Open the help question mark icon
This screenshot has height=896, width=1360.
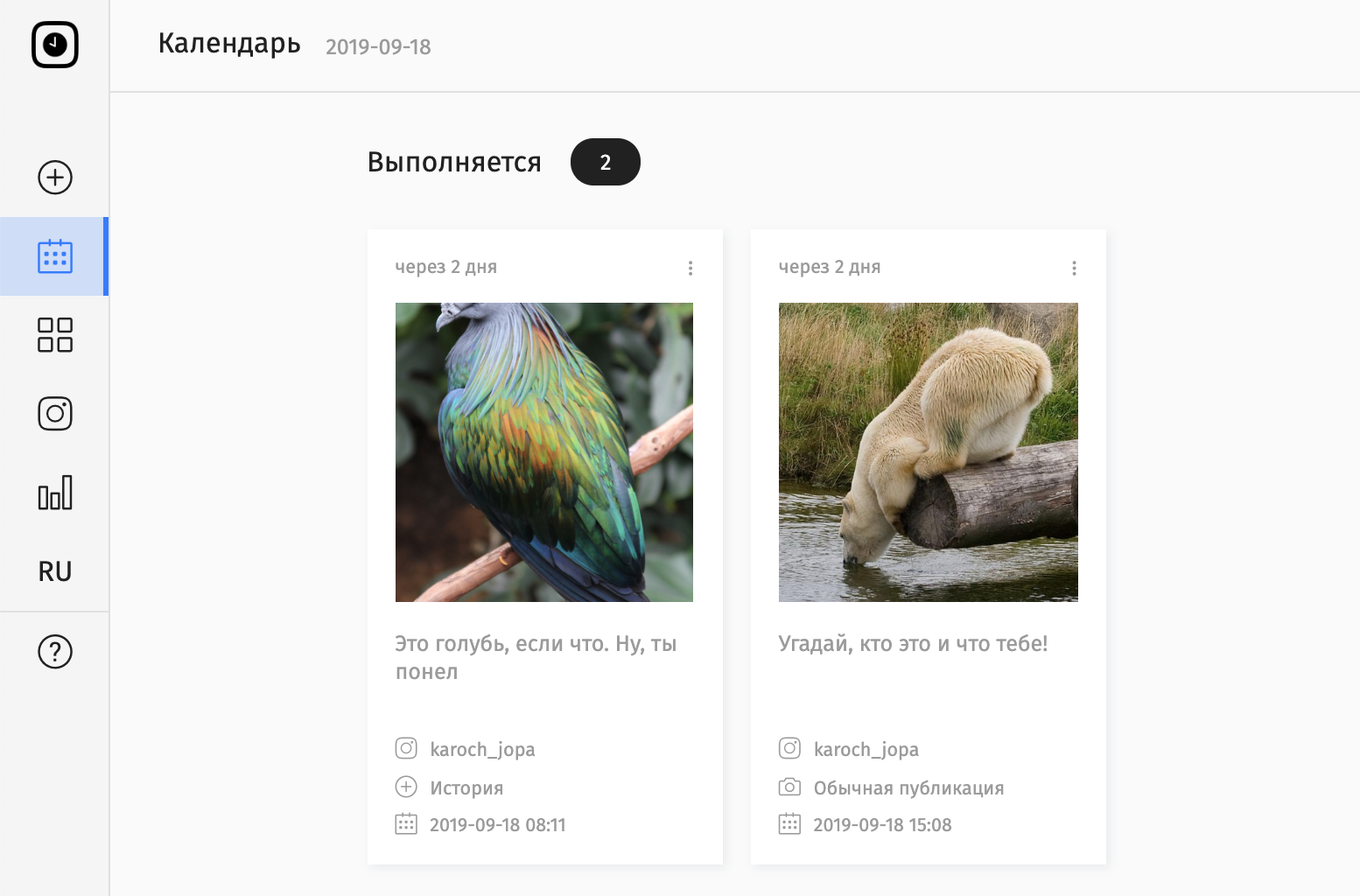coord(55,652)
